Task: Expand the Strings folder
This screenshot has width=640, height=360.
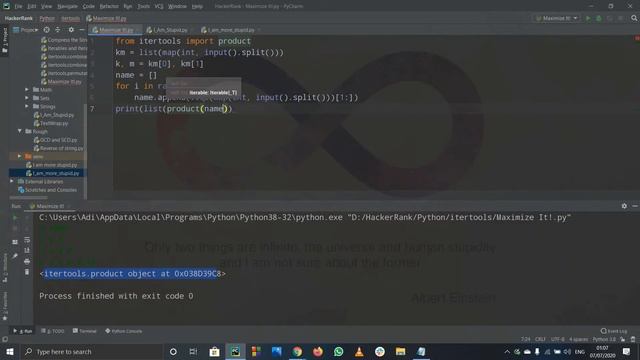Action: 27,106
